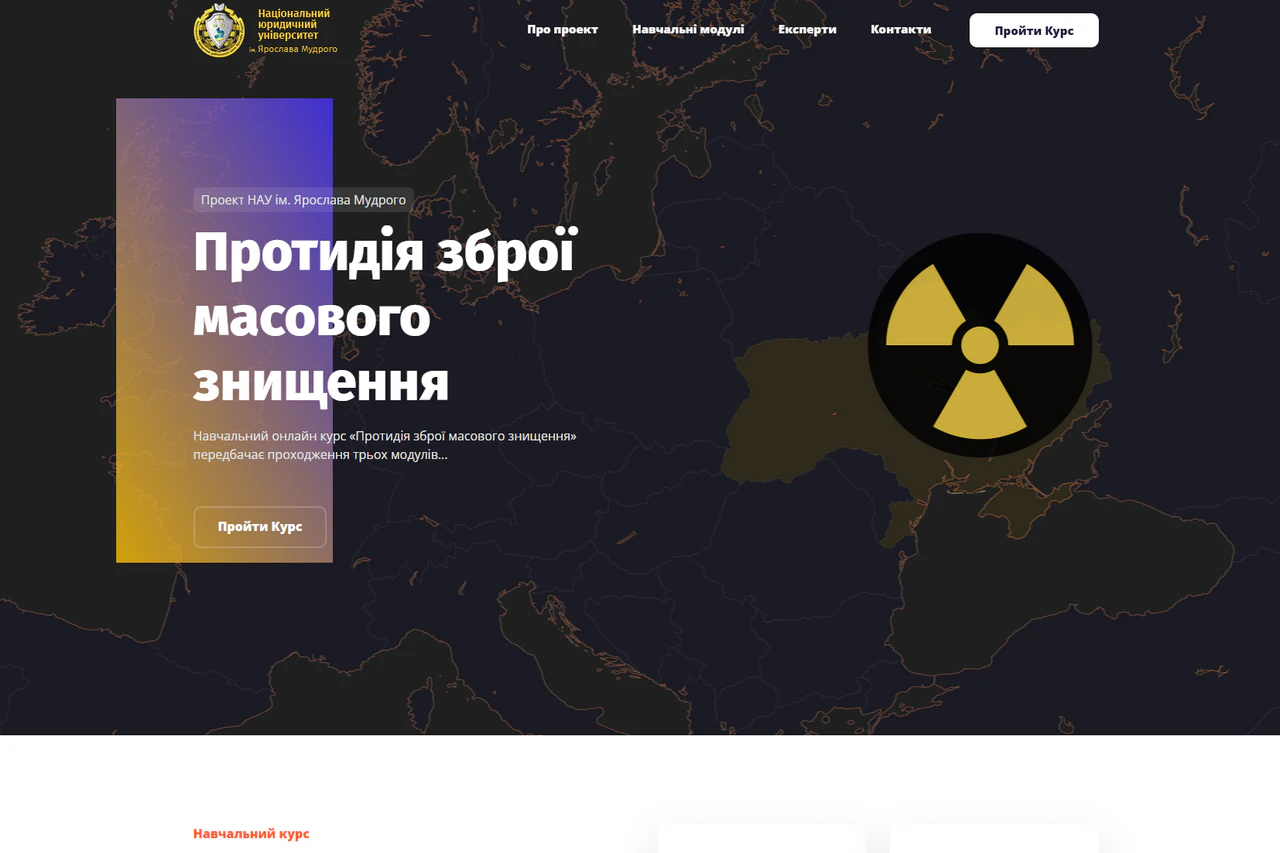Click the university coat of arms logo

[219, 30]
